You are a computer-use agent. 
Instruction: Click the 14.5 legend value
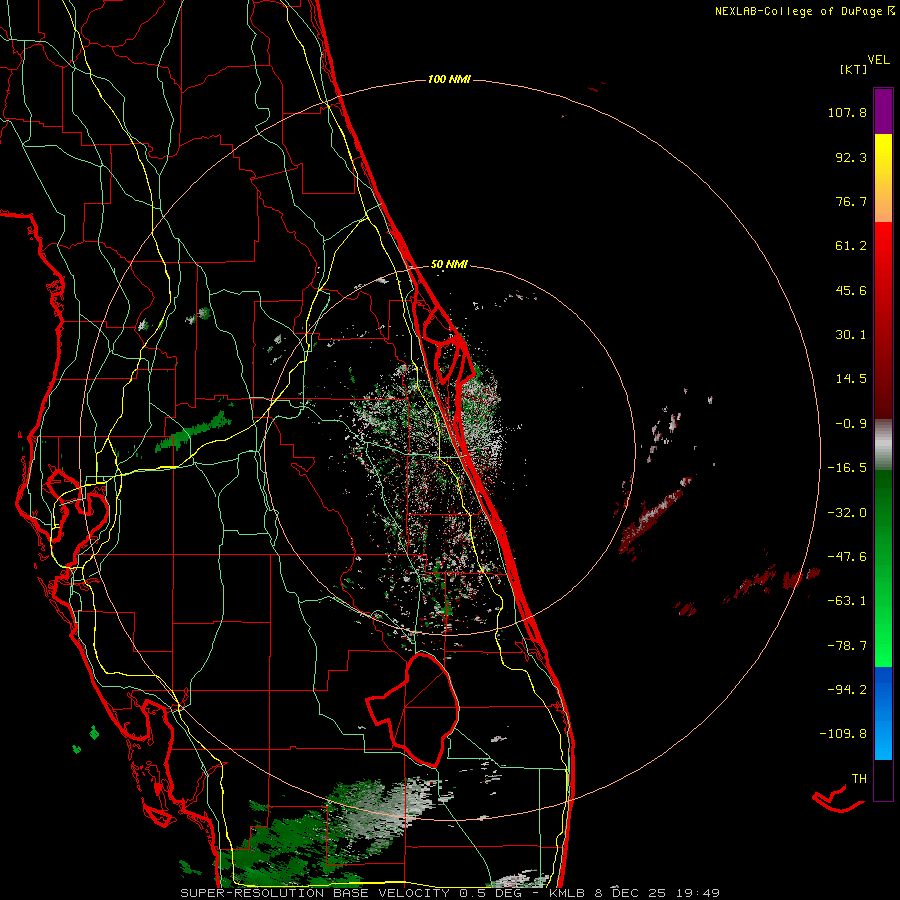click(x=851, y=379)
